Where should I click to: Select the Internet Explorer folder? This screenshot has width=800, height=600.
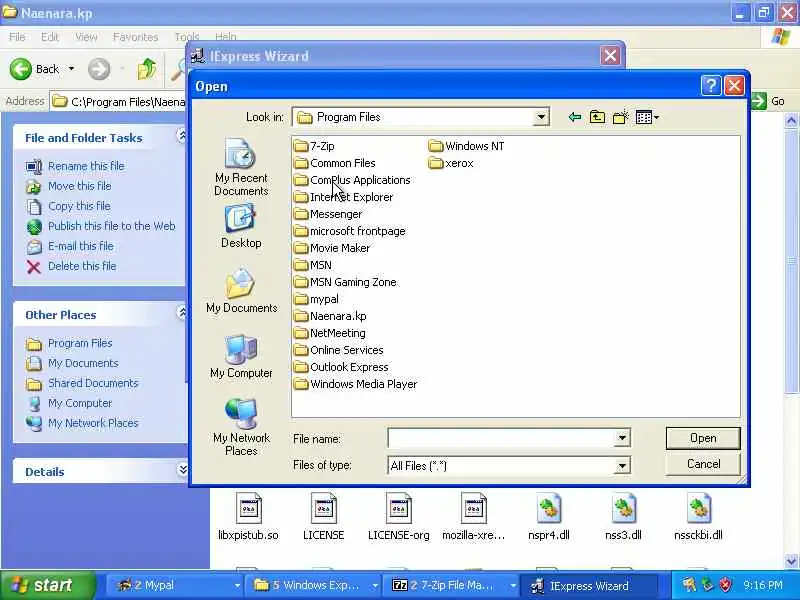point(344,197)
